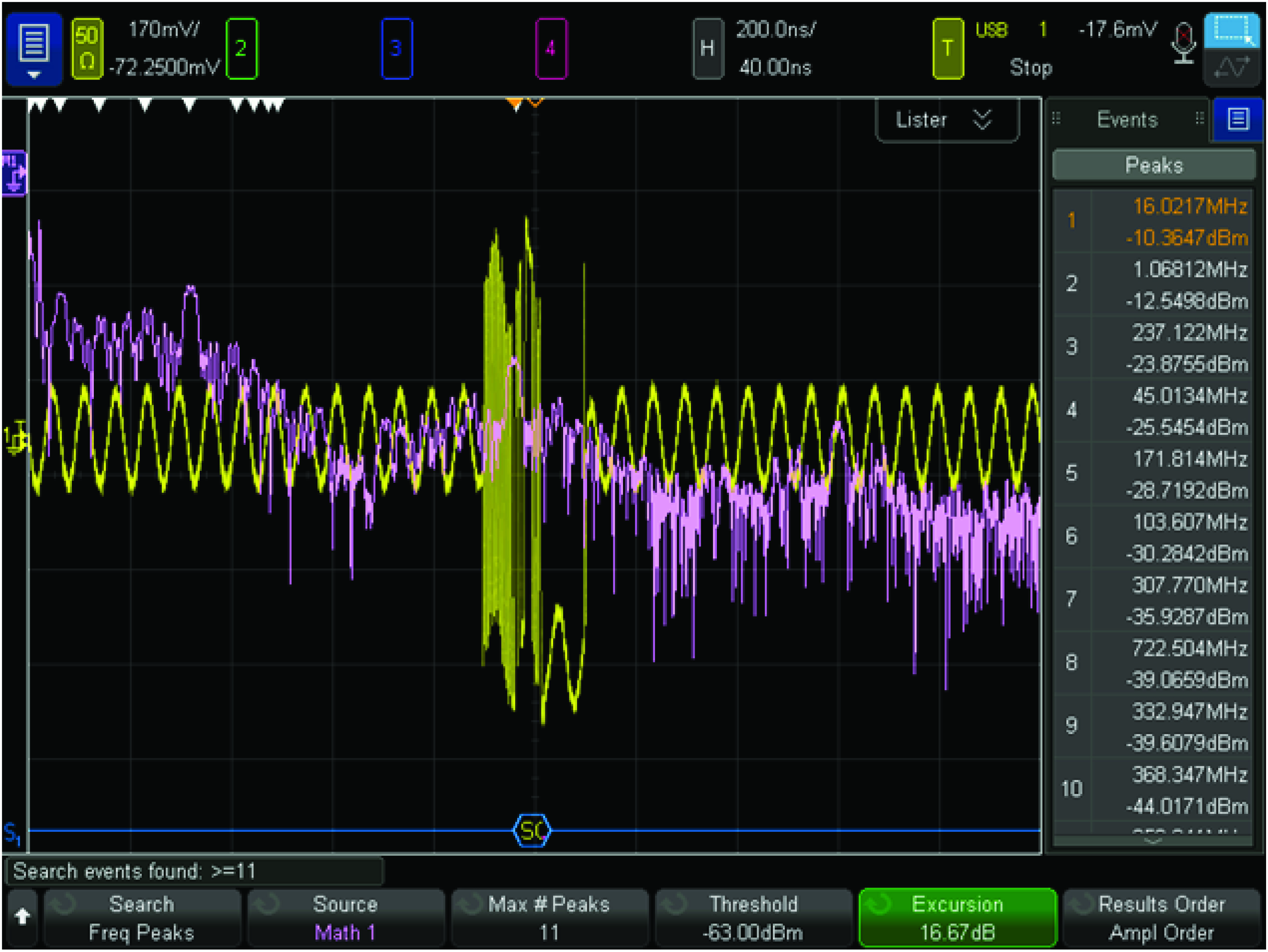This screenshot has height=952, width=1268.
Task: Expand the Lister dropdown chevron
Action: (982, 119)
